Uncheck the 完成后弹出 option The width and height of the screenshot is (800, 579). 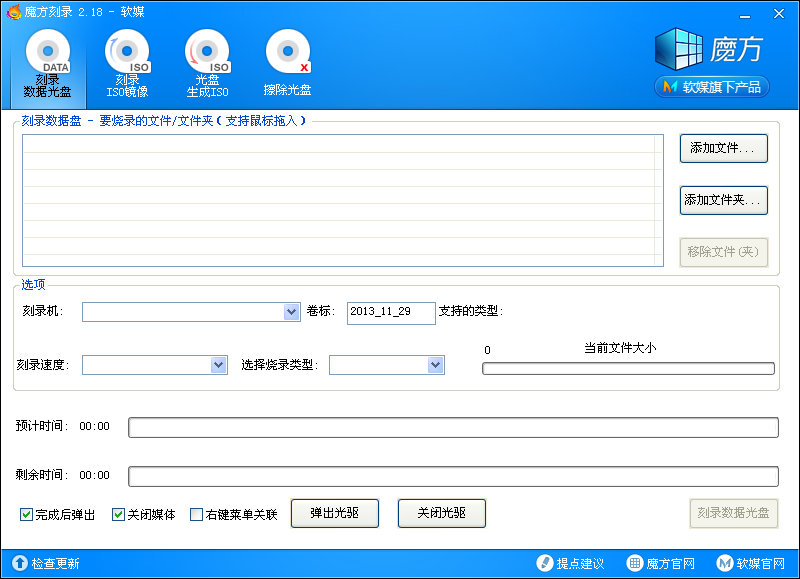pyautogui.click(x=25, y=514)
